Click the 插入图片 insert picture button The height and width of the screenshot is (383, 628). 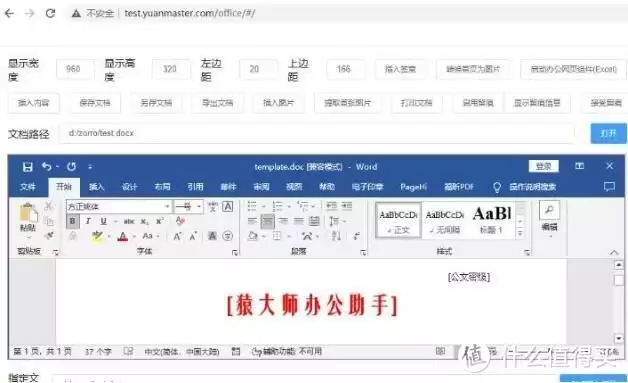(278, 103)
